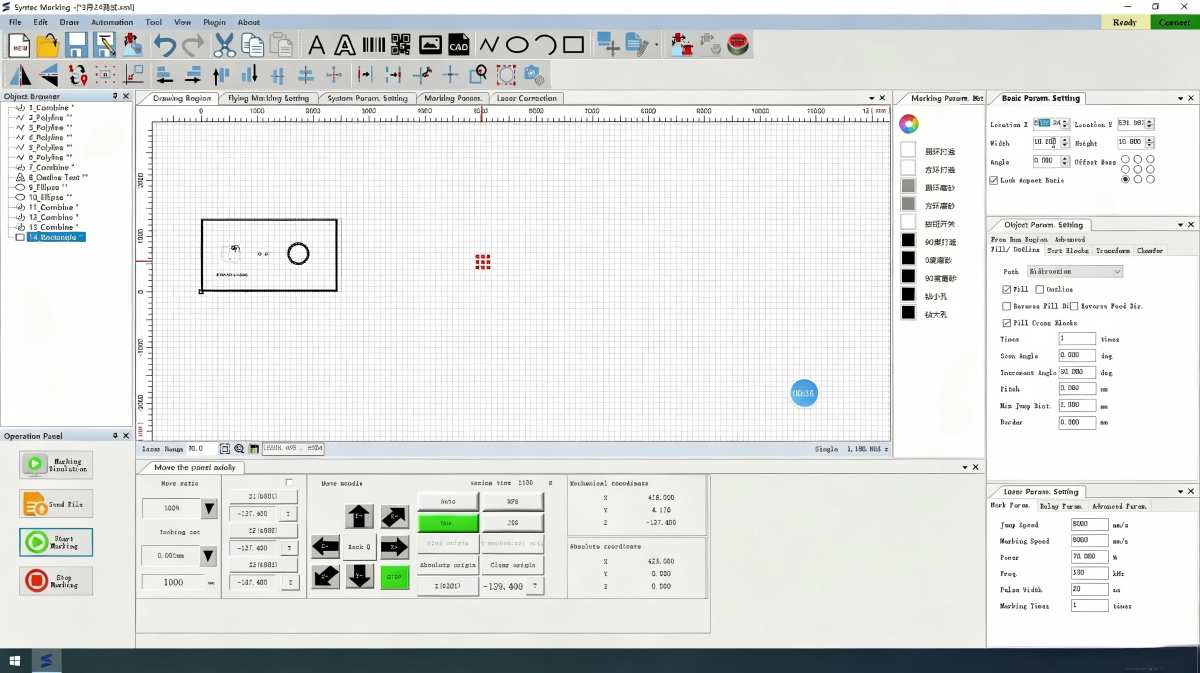Viewport: 1200px width, 673px height.
Task: Open the Automation menu
Action: click(x=112, y=22)
